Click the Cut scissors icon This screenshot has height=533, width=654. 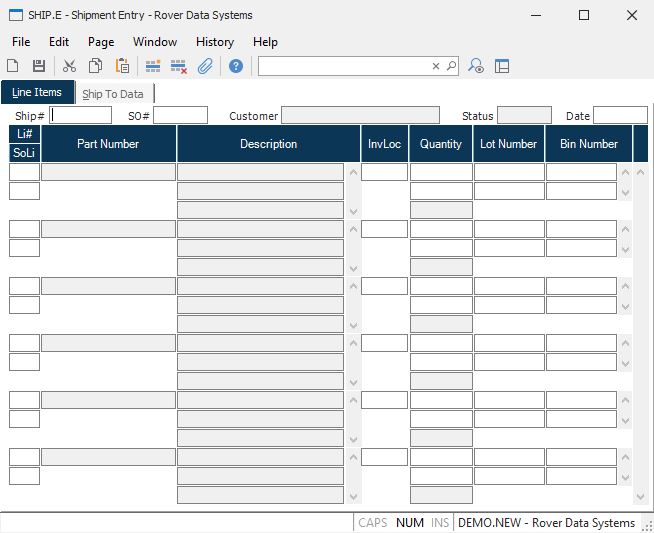click(69, 66)
